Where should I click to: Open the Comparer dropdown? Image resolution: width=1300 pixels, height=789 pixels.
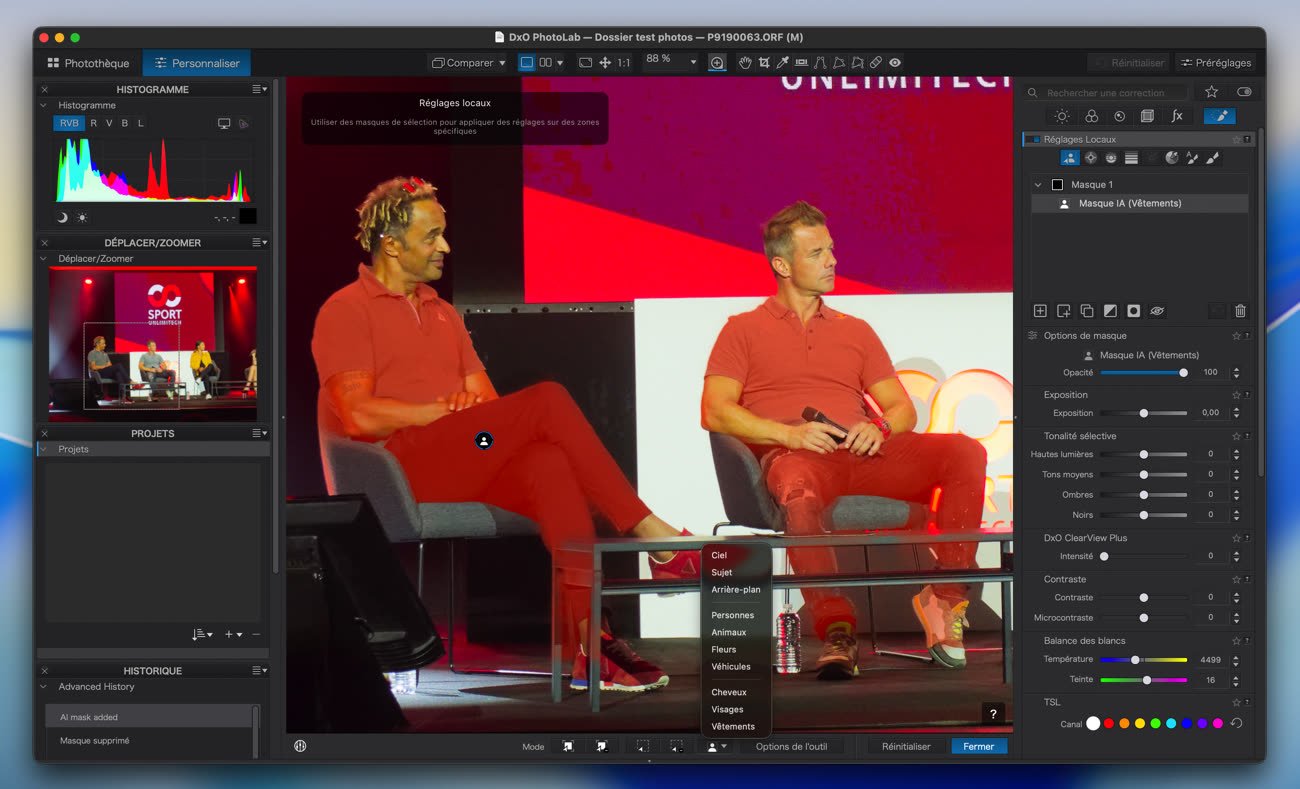(469, 62)
